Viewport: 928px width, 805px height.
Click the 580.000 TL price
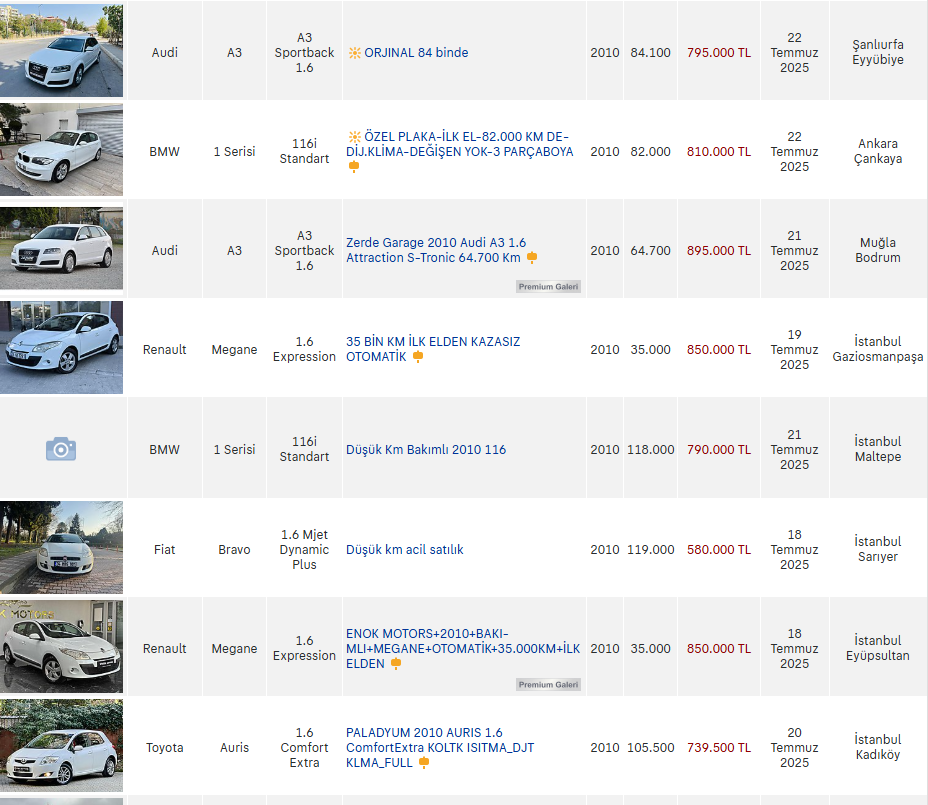(719, 550)
